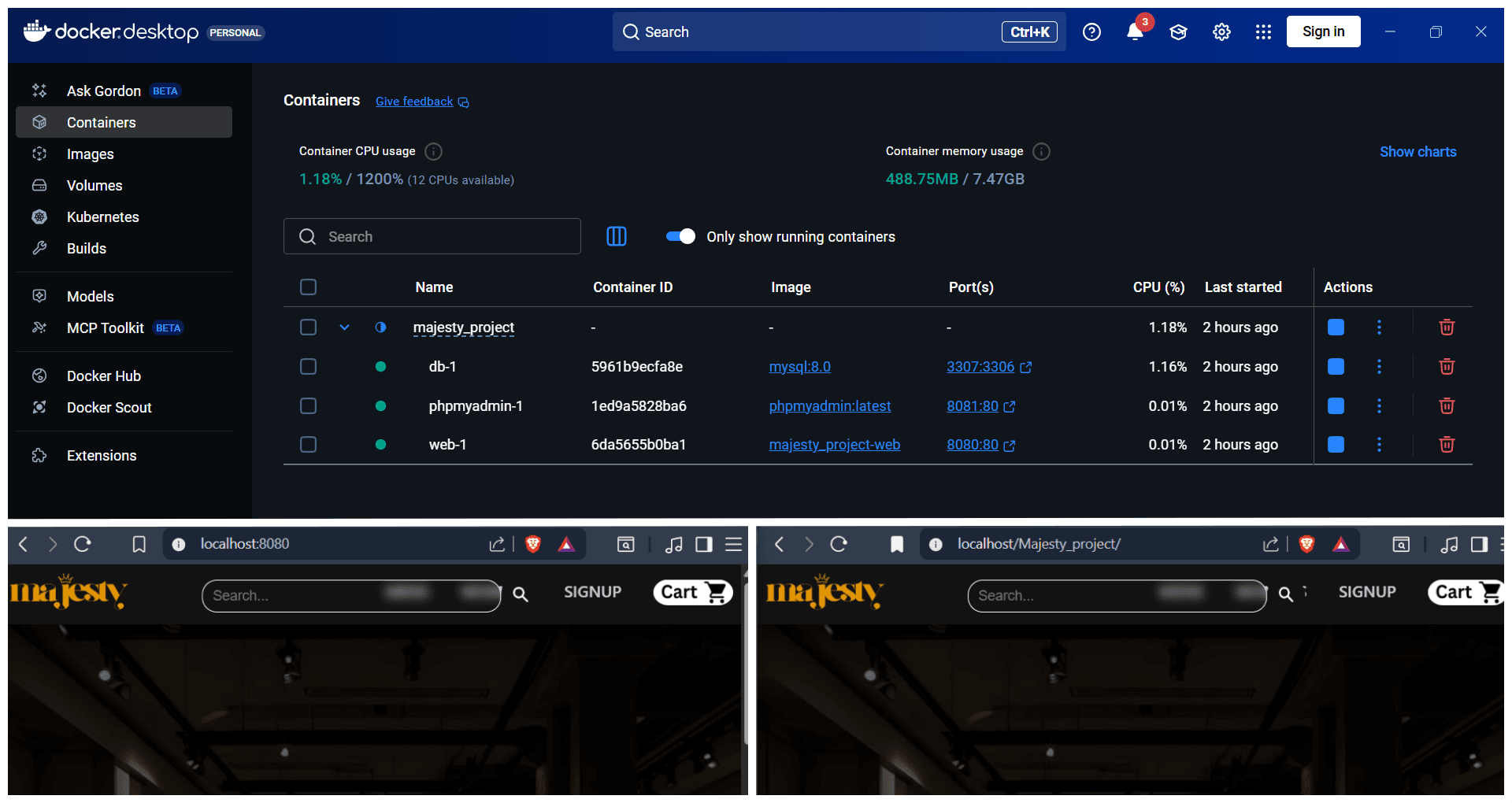Check the db-1 row checkbox

coord(309,367)
